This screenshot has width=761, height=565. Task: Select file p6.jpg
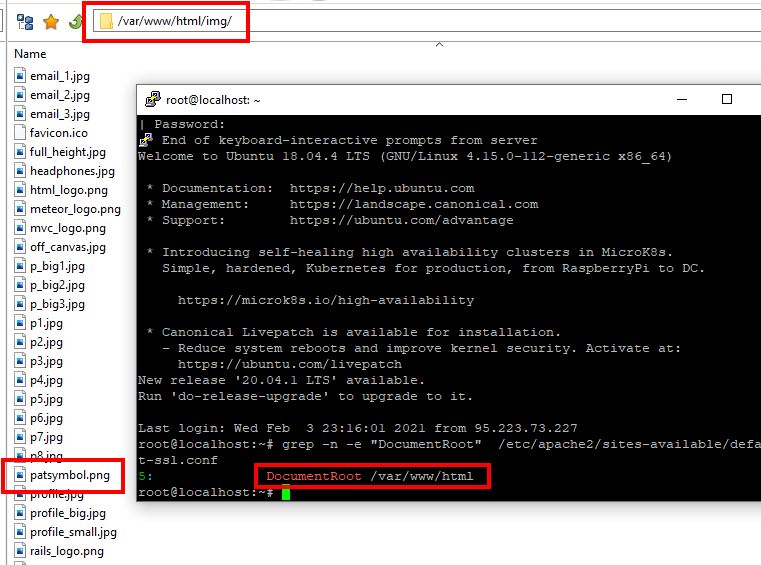[46, 418]
